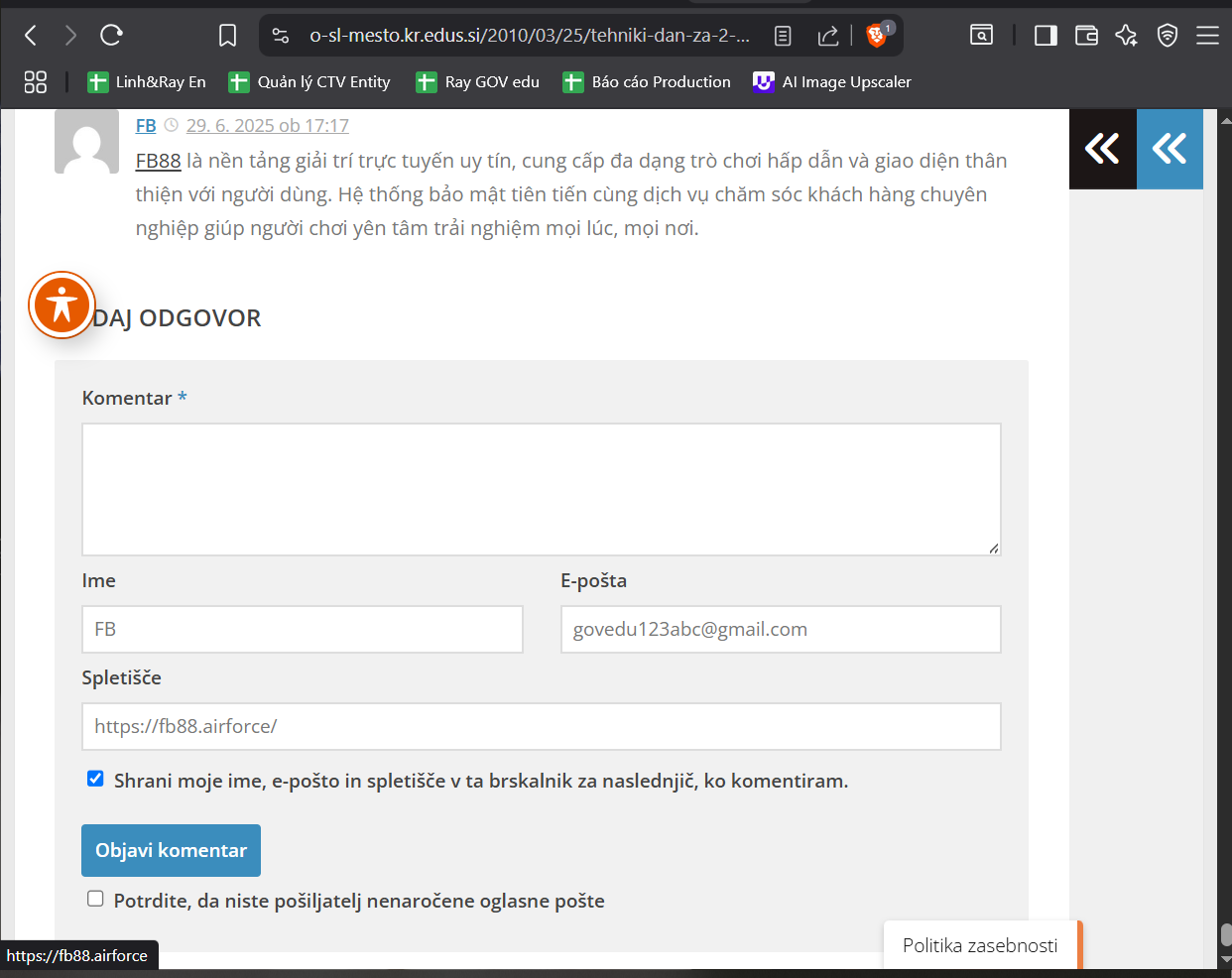Open the Brave VPN shield icon

point(1168,36)
